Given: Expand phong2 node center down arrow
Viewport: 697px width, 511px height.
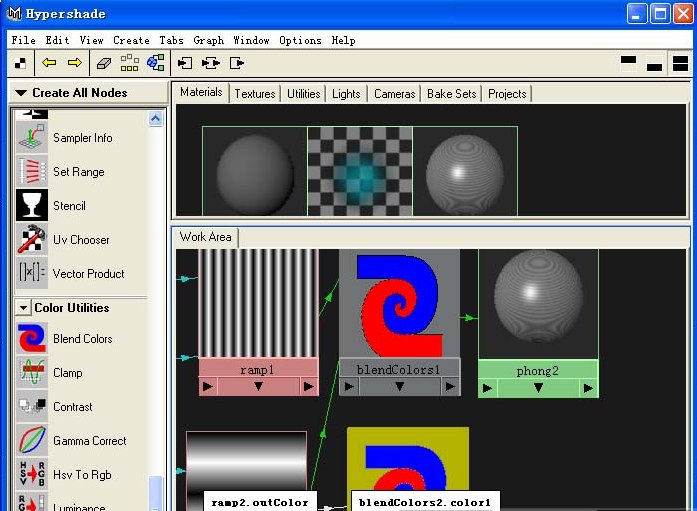Looking at the screenshot, I should pyautogui.click(x=538, y=388).
